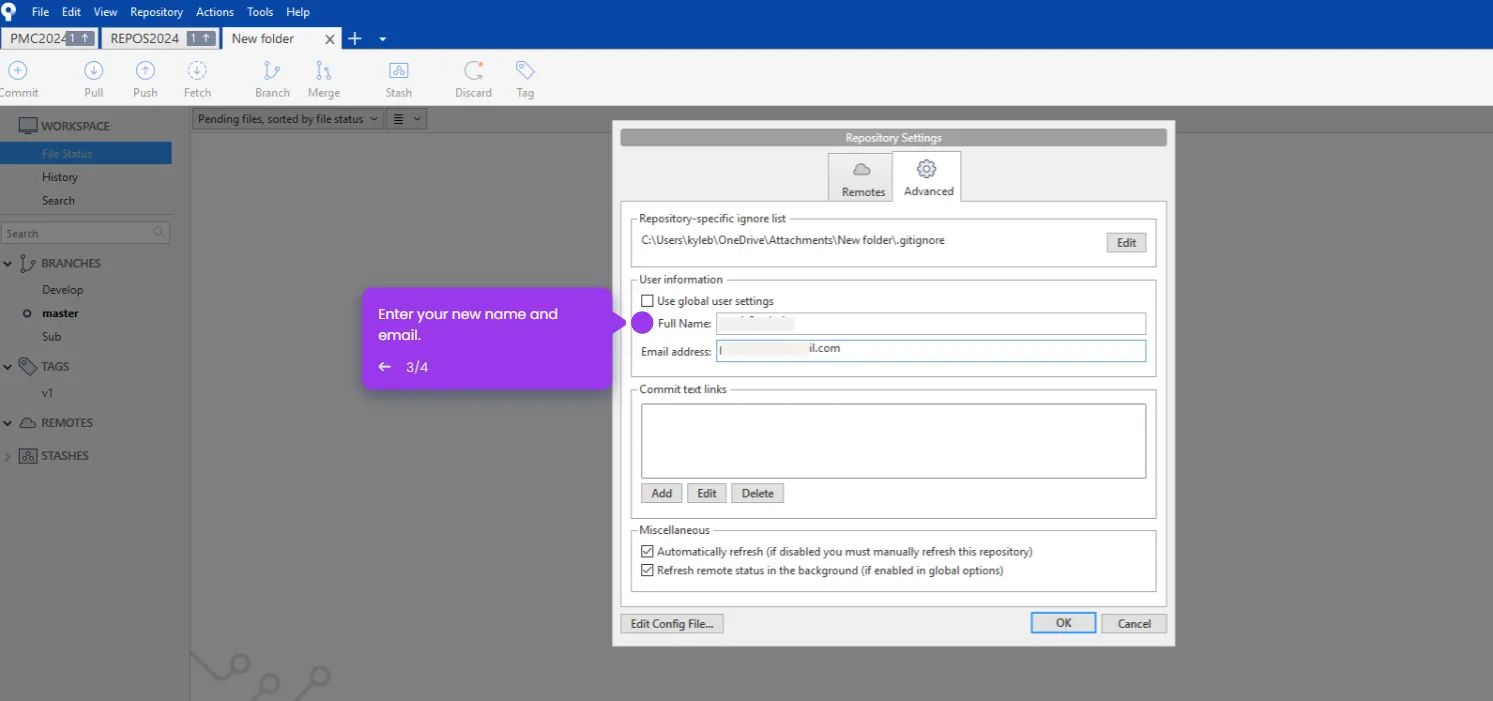Viewport: 1493px width, 701px height.
Task: Click the Sourcetree logo icon
Action: (9, 12)
